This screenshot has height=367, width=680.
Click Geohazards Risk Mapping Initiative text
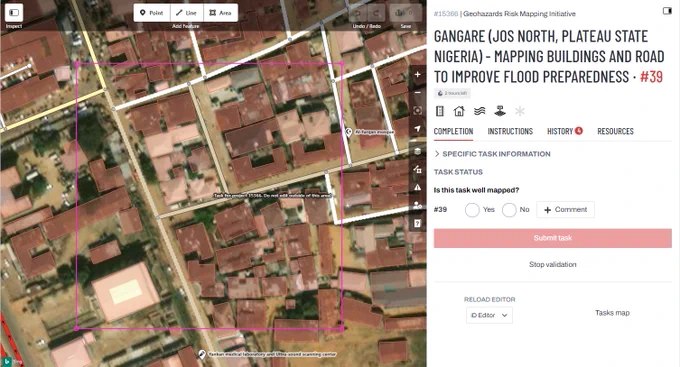[x=519, y=14]
